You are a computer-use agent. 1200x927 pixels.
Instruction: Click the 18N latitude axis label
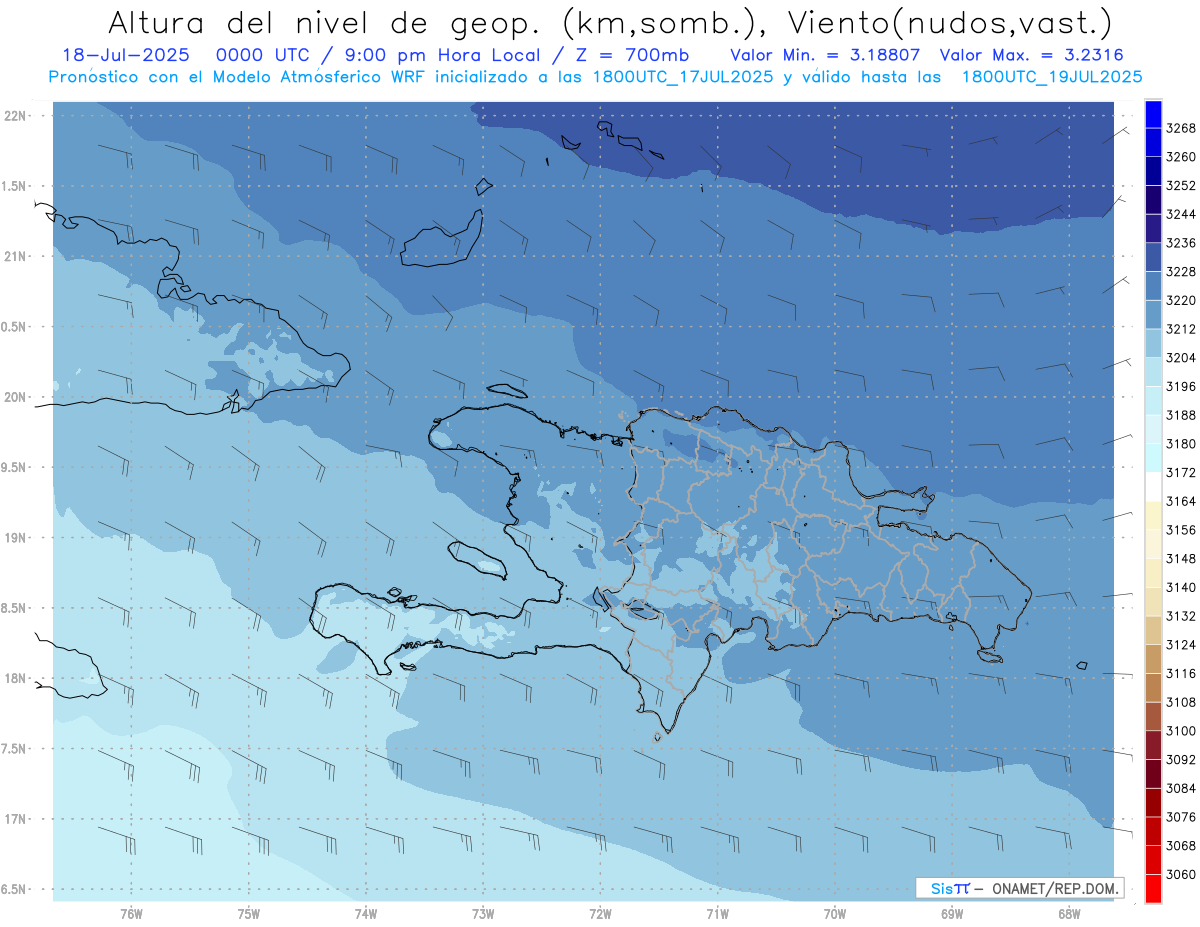click(15, 679)
